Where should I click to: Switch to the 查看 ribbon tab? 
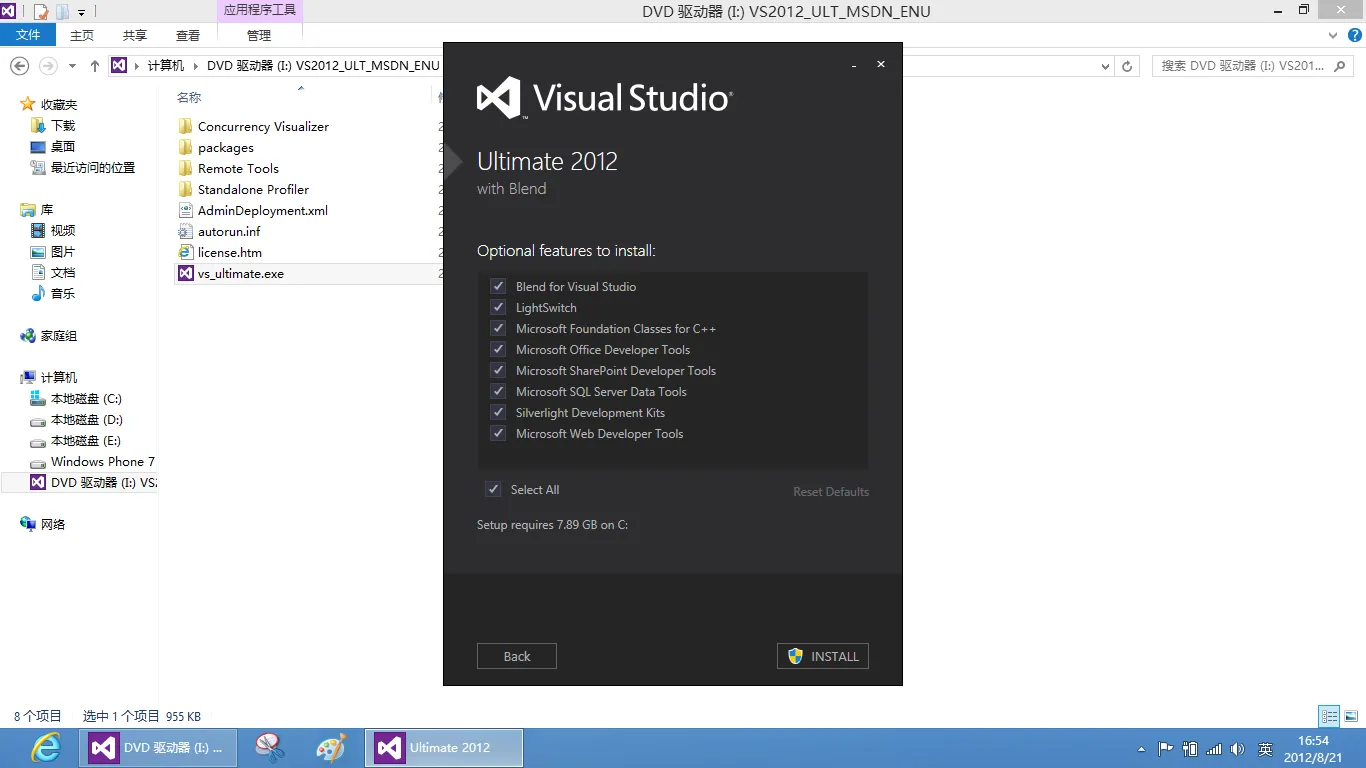click(x=188, y=35)
